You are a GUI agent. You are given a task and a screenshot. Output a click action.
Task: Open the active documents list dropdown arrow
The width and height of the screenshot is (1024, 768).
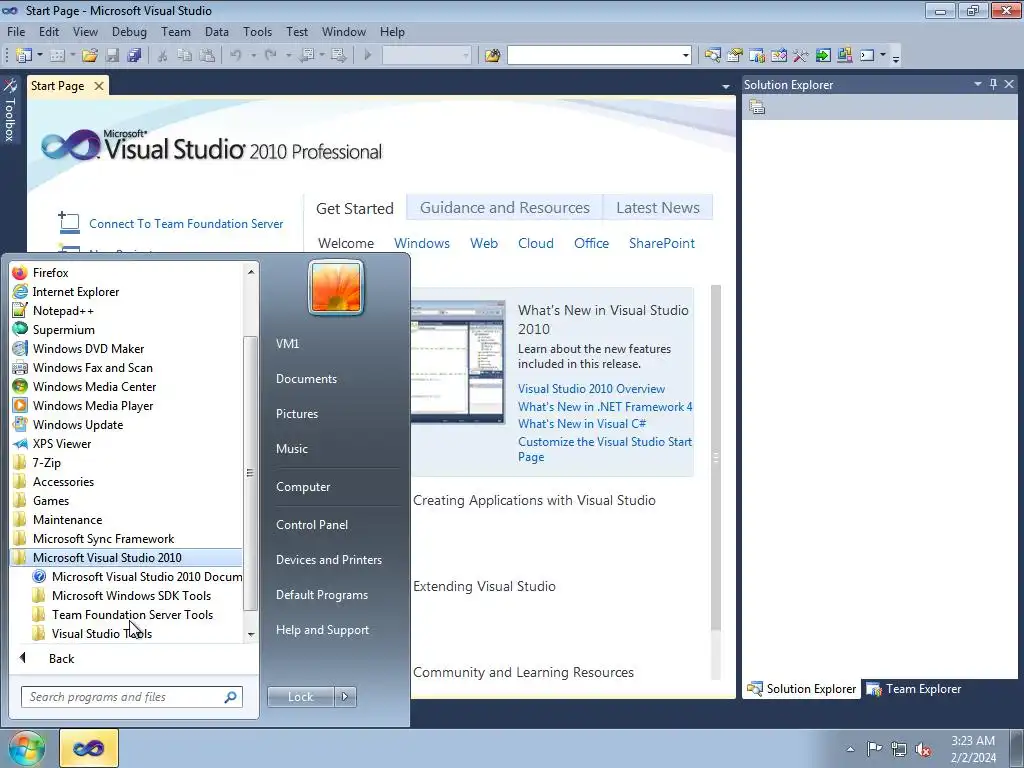click(726, 86)
